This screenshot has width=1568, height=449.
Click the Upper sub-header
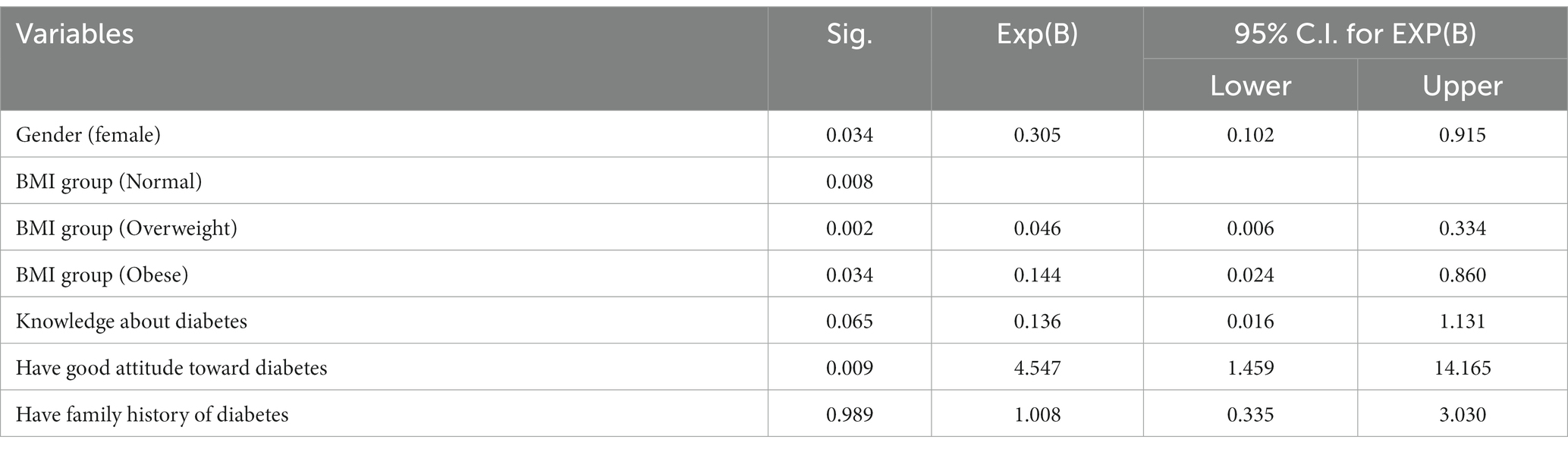1462,86
